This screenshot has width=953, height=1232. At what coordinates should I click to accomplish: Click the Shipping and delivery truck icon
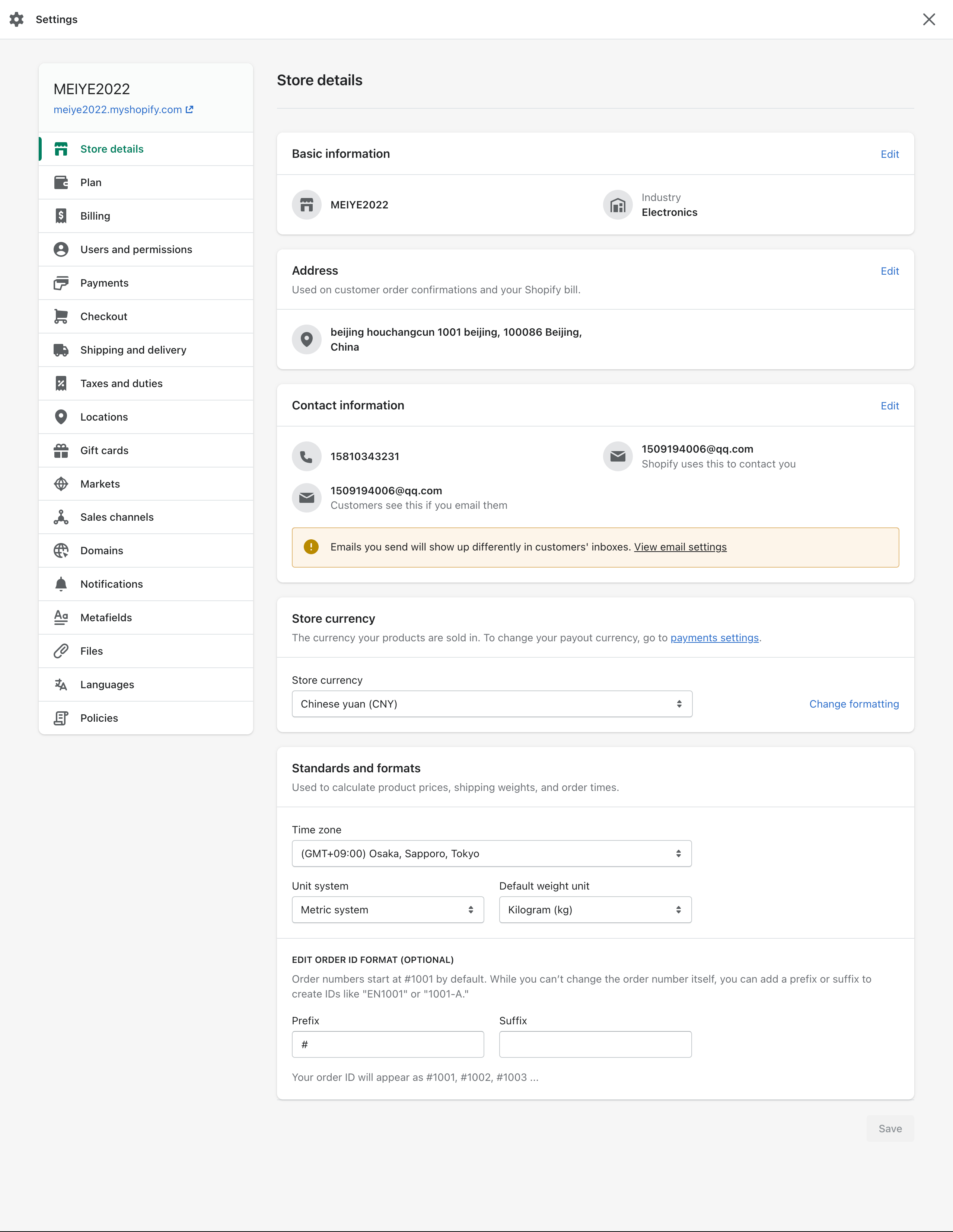tap(61, 350)
